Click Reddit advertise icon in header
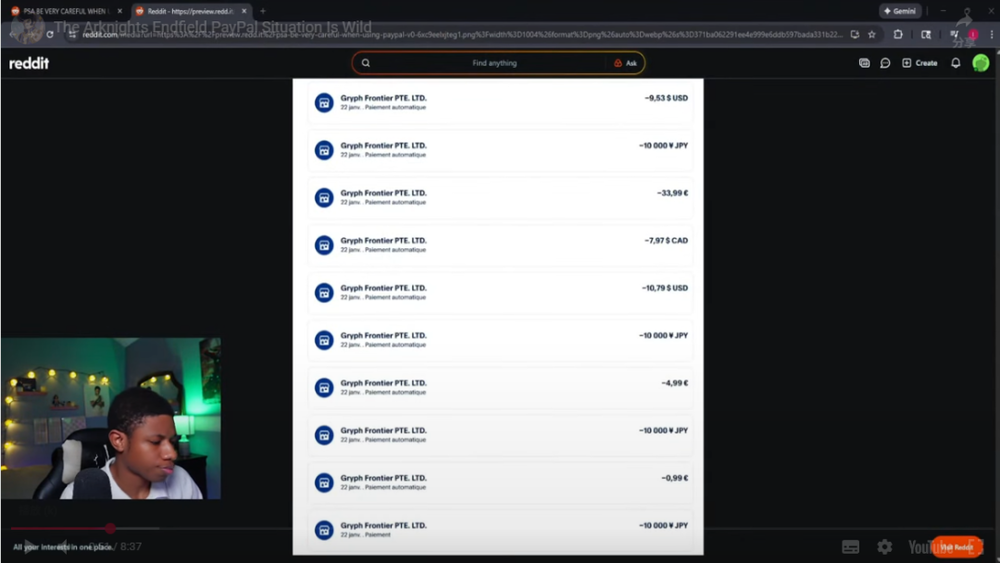 (x=864, y=63)
